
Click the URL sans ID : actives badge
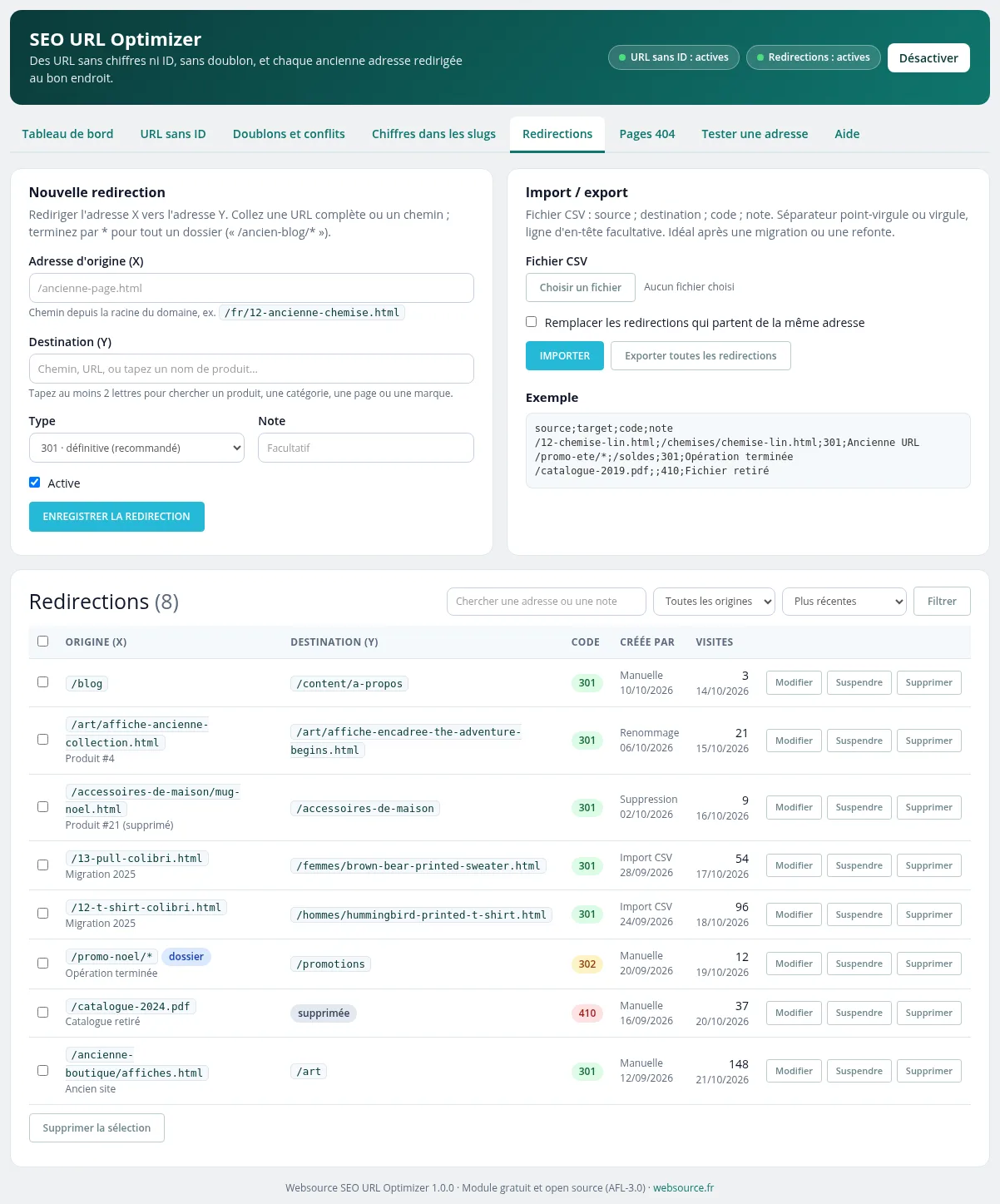click(674, 57)
